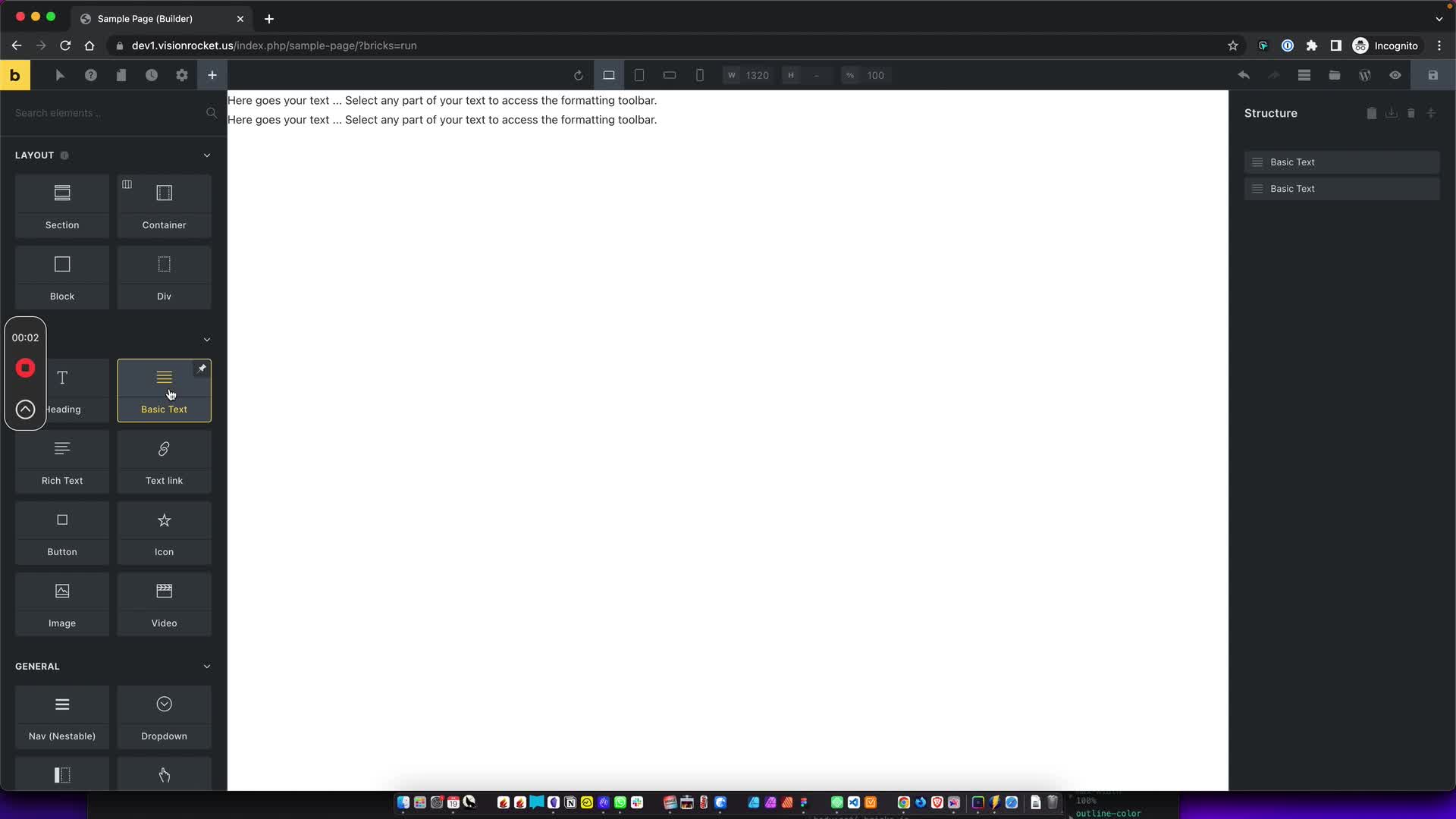Click the WordPress logo icon
The image size is (1456, 819).
[1365, 75]
